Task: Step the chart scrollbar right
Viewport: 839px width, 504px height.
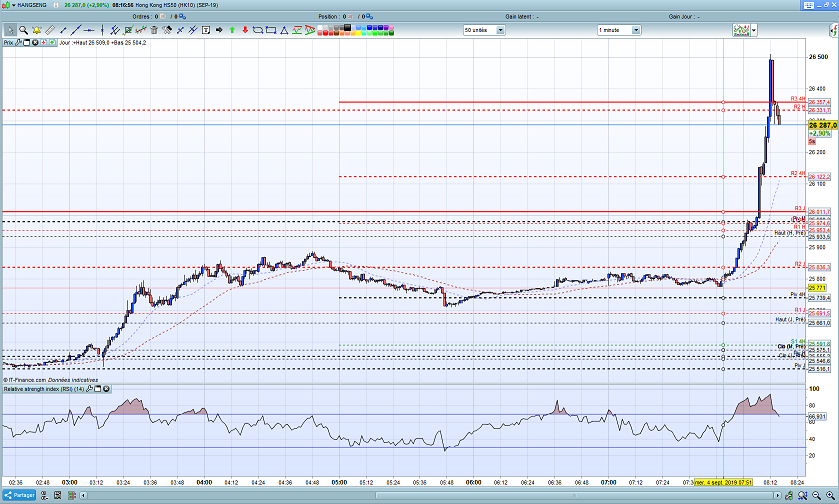Action: tap(777, 495)
